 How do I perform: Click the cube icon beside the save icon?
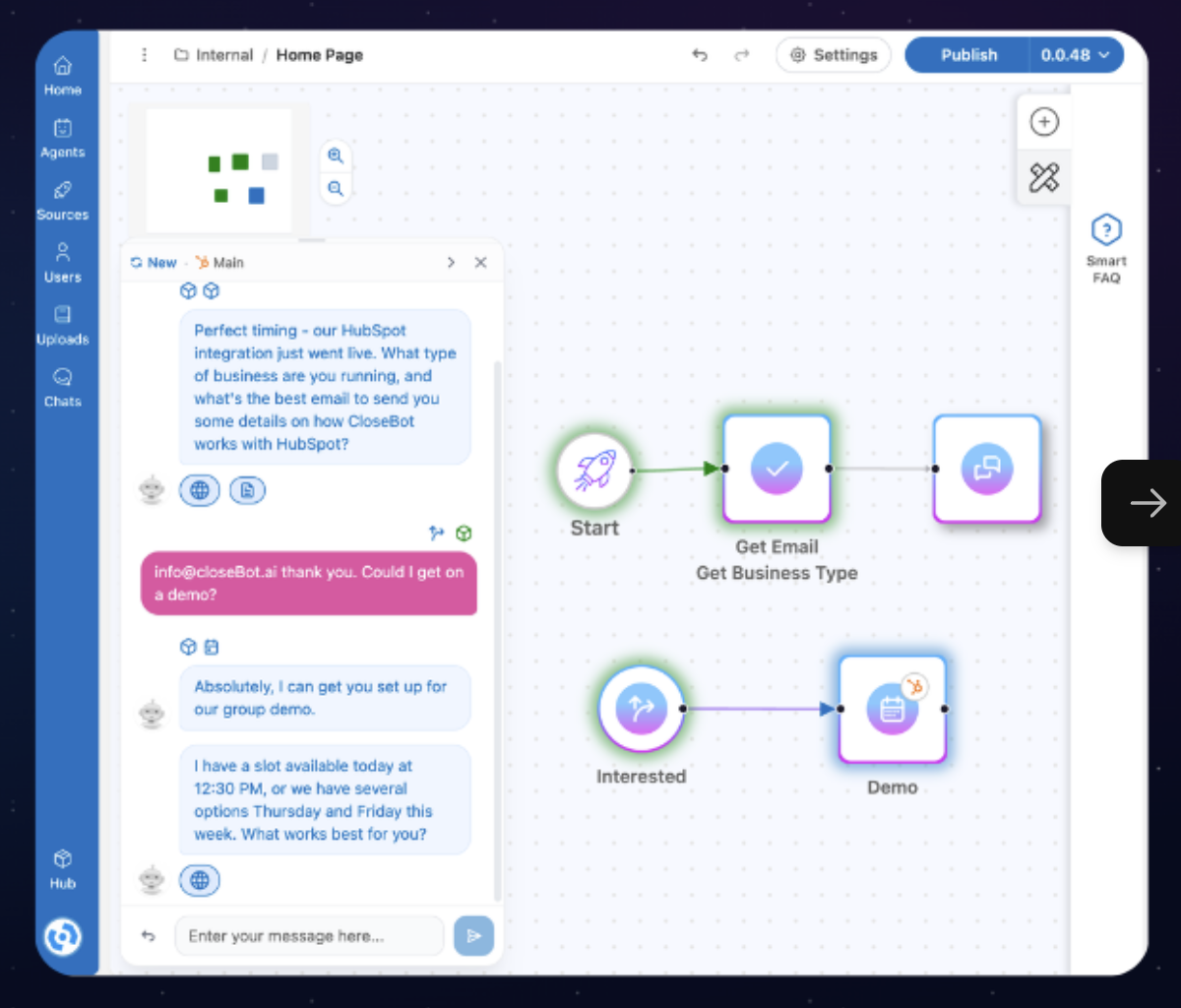click(x=188, y=647)
